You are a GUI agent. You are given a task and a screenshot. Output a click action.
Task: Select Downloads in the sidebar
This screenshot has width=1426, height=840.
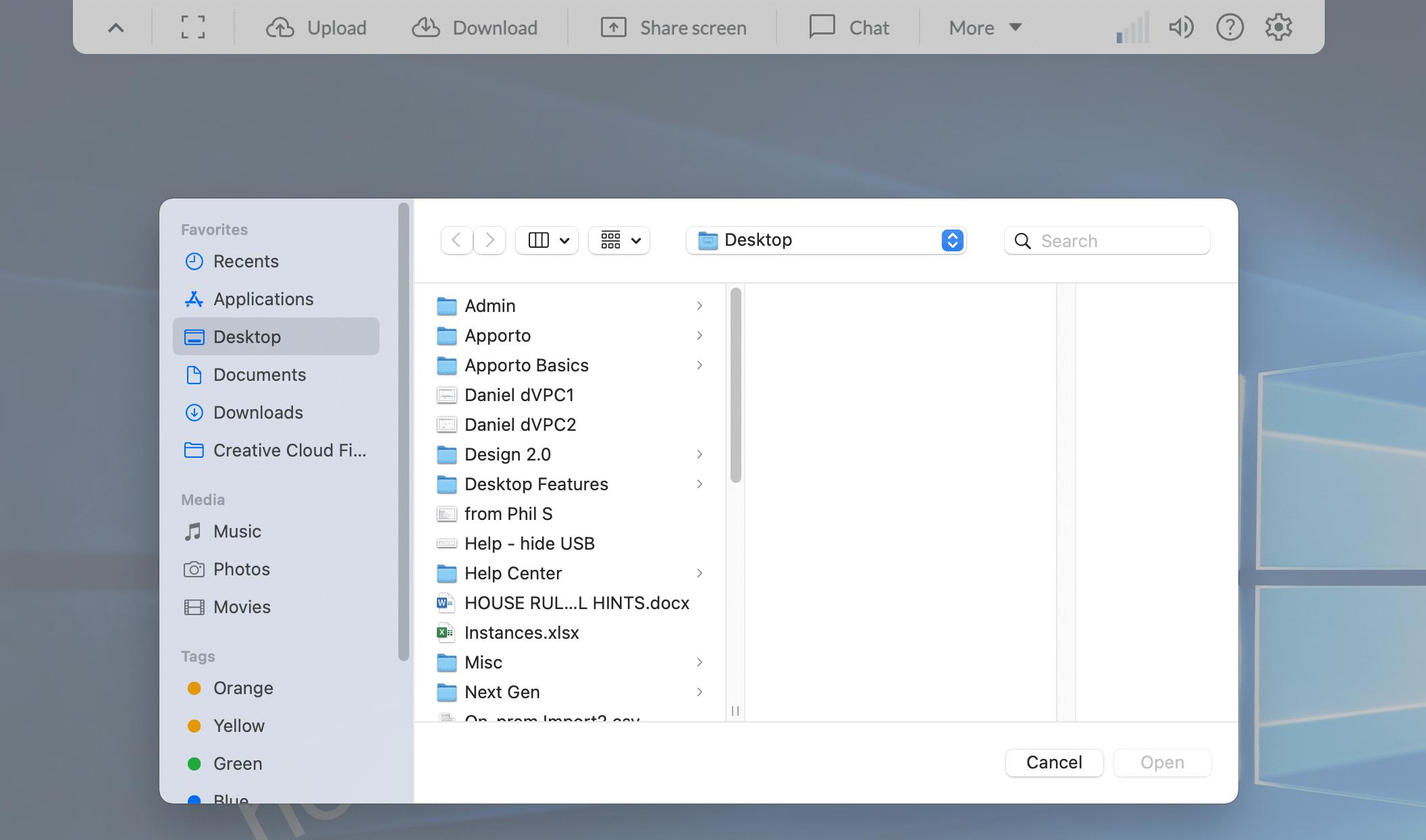tap(258, 413)
